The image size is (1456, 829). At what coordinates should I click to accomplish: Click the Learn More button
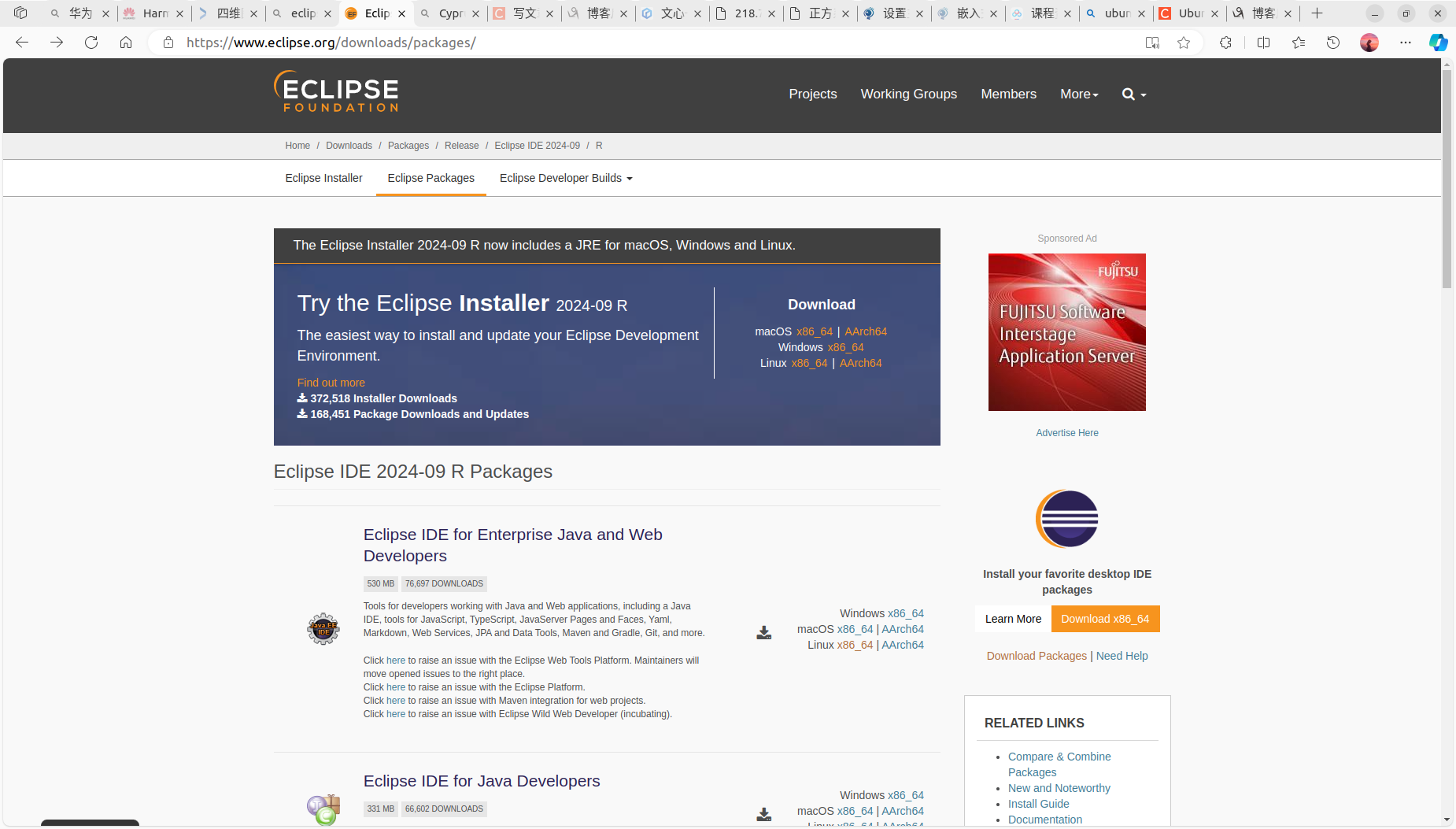click(1013, 619)
